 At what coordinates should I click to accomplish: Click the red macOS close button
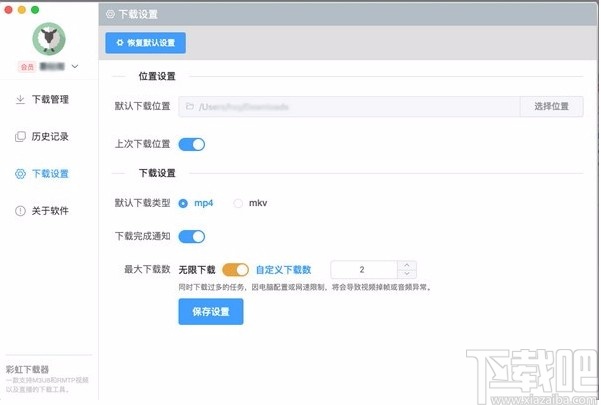[8, 10]
